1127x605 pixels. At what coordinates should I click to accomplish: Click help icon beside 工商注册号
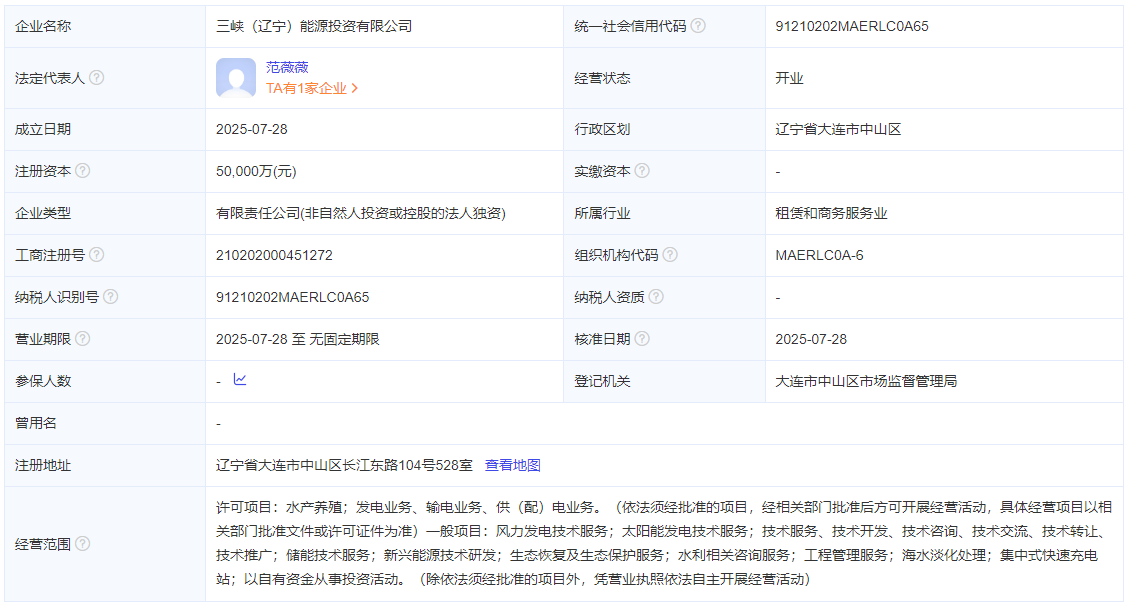(x=96, y=255)
